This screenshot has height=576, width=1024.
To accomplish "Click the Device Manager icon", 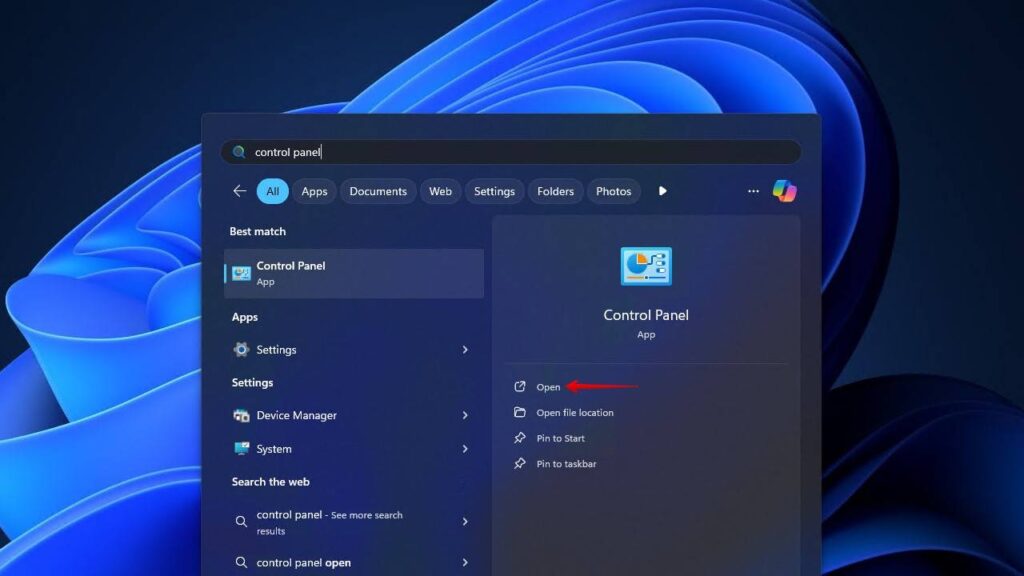I will point(241,415).
